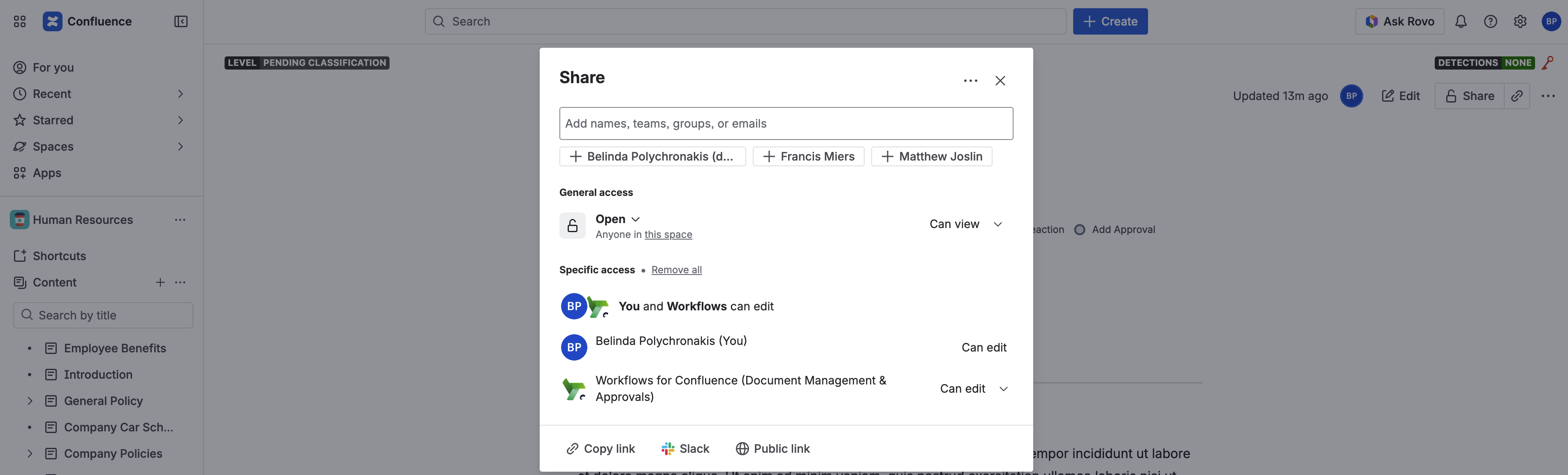
Task: Collapse sidebar with the panel icon
Action: (x=181, y=21)
